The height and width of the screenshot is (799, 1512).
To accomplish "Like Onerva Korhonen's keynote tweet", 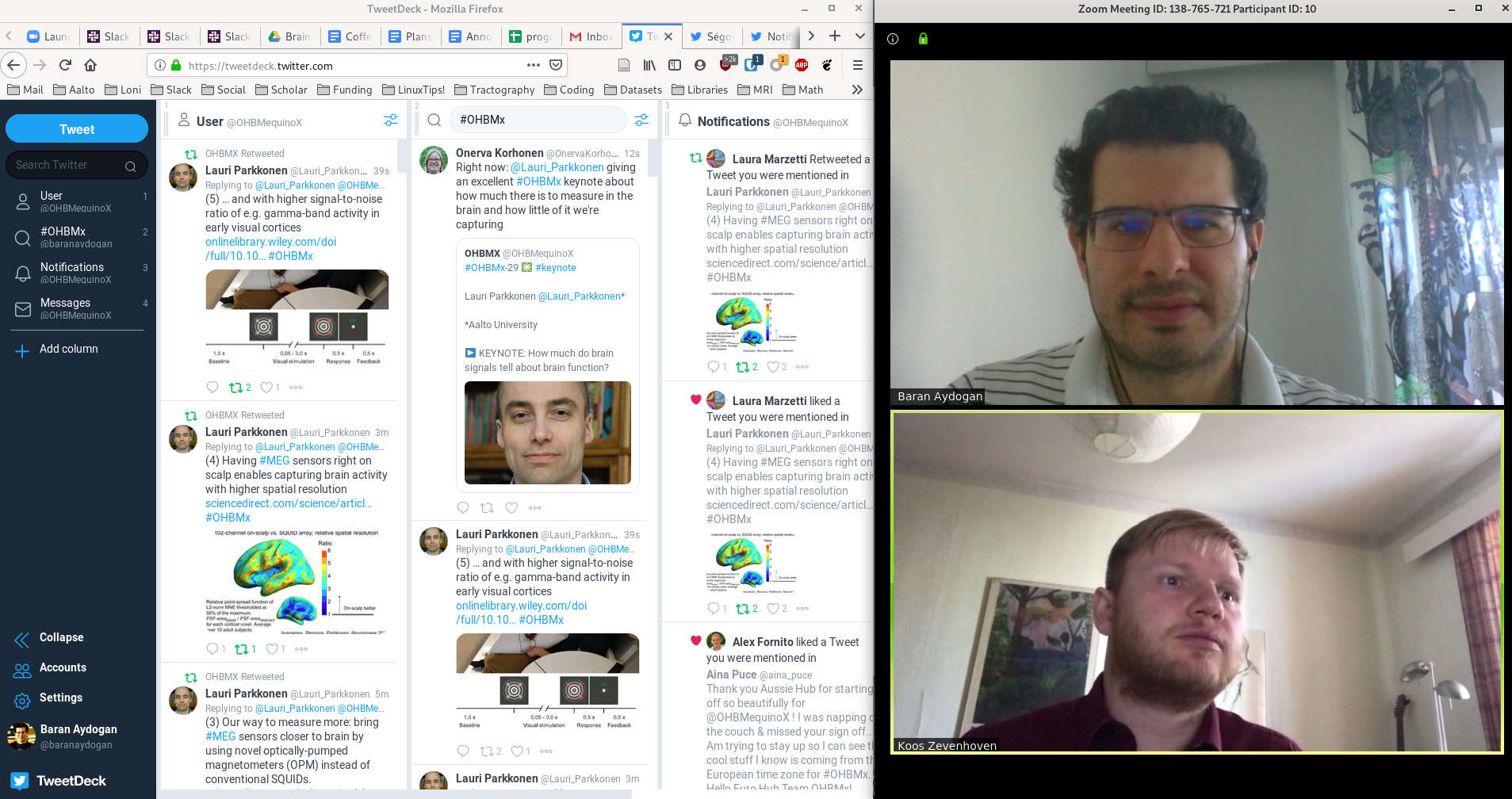I will tap(511, 508).
